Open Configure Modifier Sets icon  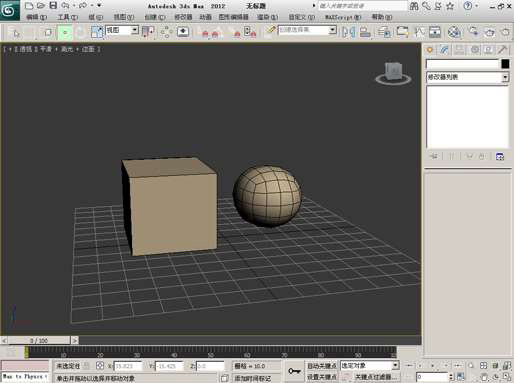[500, 156]
